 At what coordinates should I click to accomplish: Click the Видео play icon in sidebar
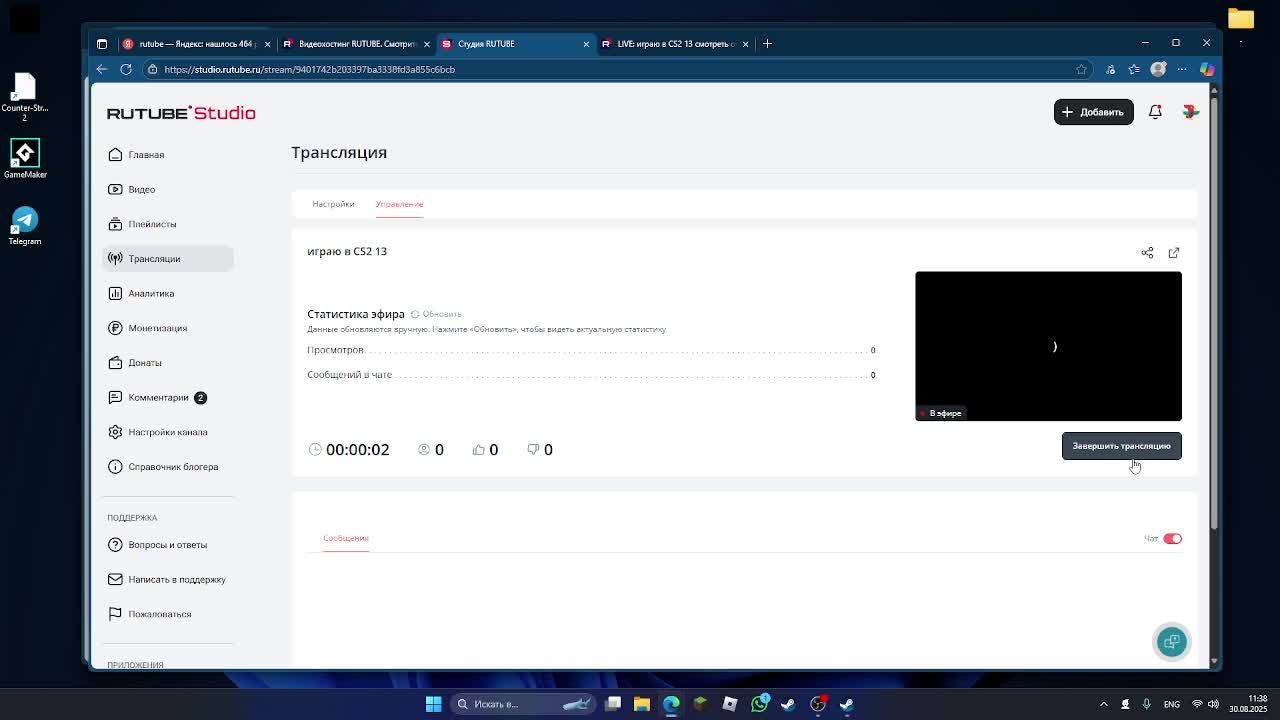point(115,189)
